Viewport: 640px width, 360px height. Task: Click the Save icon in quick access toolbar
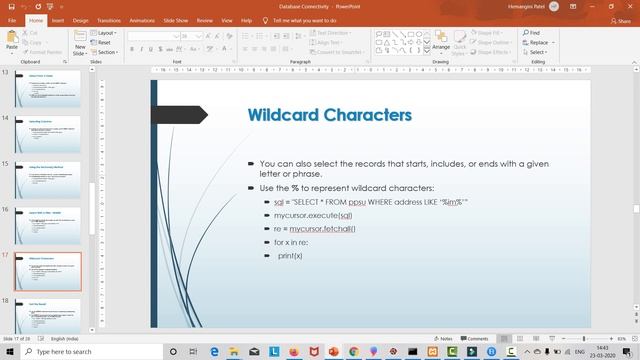tap(11, 7)
